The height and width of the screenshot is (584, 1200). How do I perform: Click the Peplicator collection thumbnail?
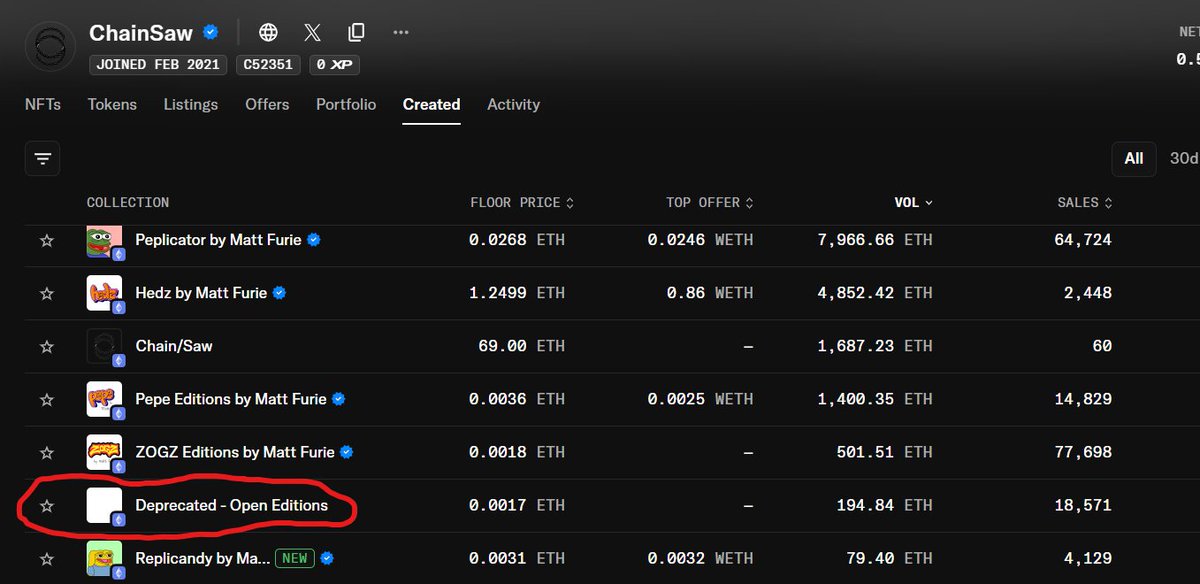pos(104,240)
